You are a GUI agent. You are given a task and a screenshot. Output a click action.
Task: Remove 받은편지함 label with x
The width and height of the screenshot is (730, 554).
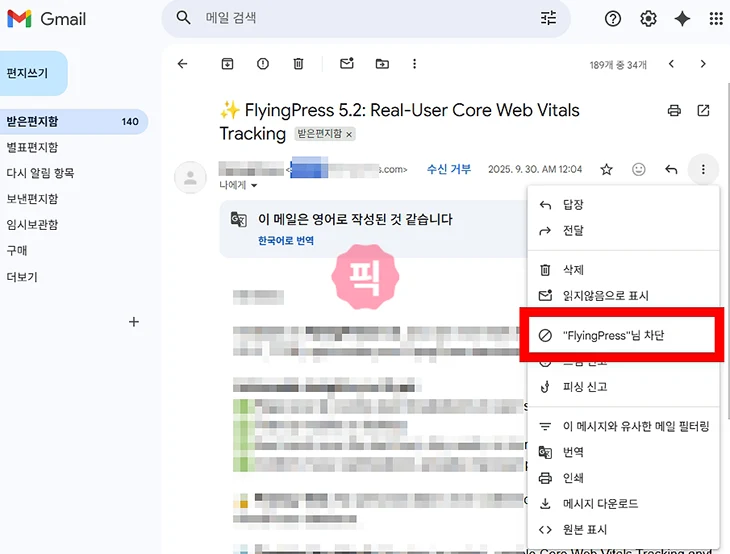click(x=349, y=135)
